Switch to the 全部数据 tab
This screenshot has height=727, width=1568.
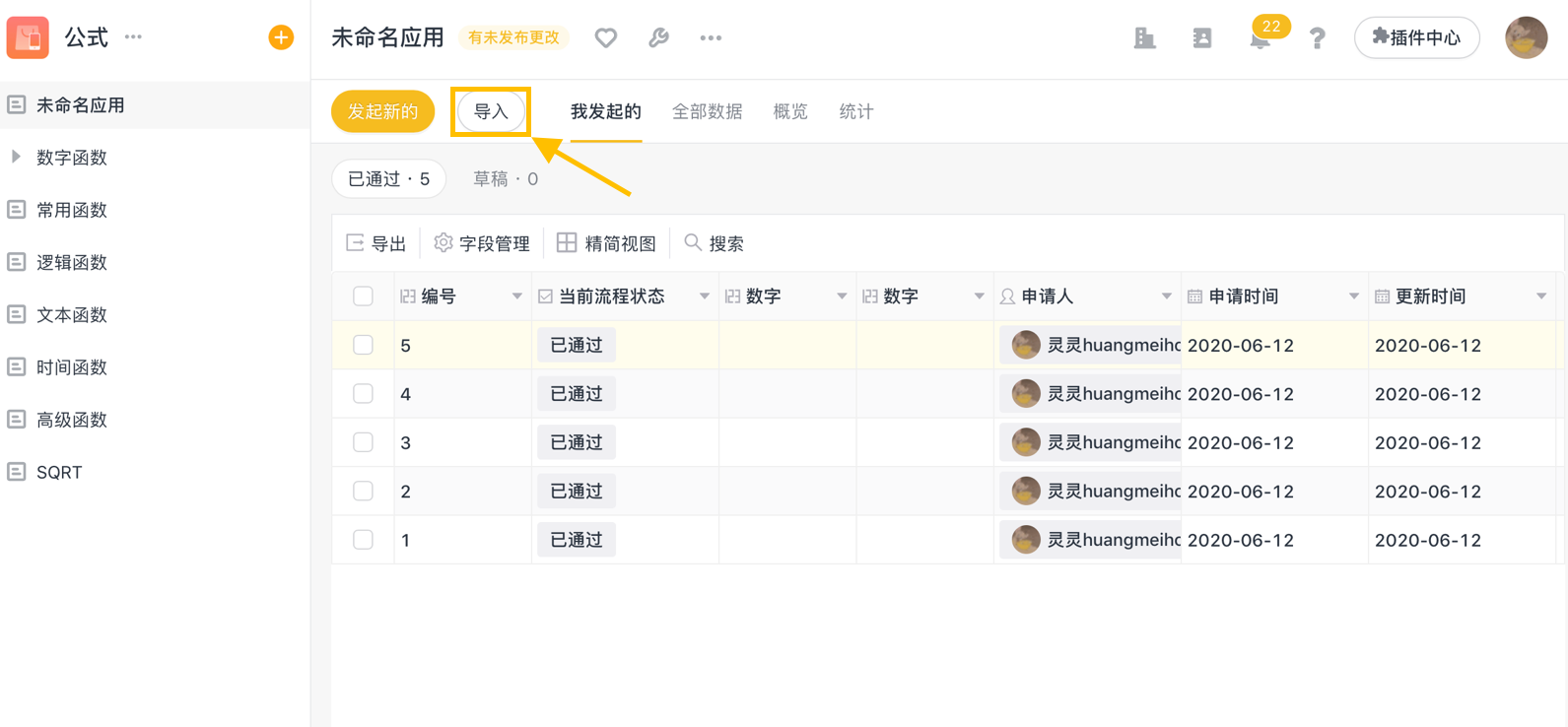707,111
